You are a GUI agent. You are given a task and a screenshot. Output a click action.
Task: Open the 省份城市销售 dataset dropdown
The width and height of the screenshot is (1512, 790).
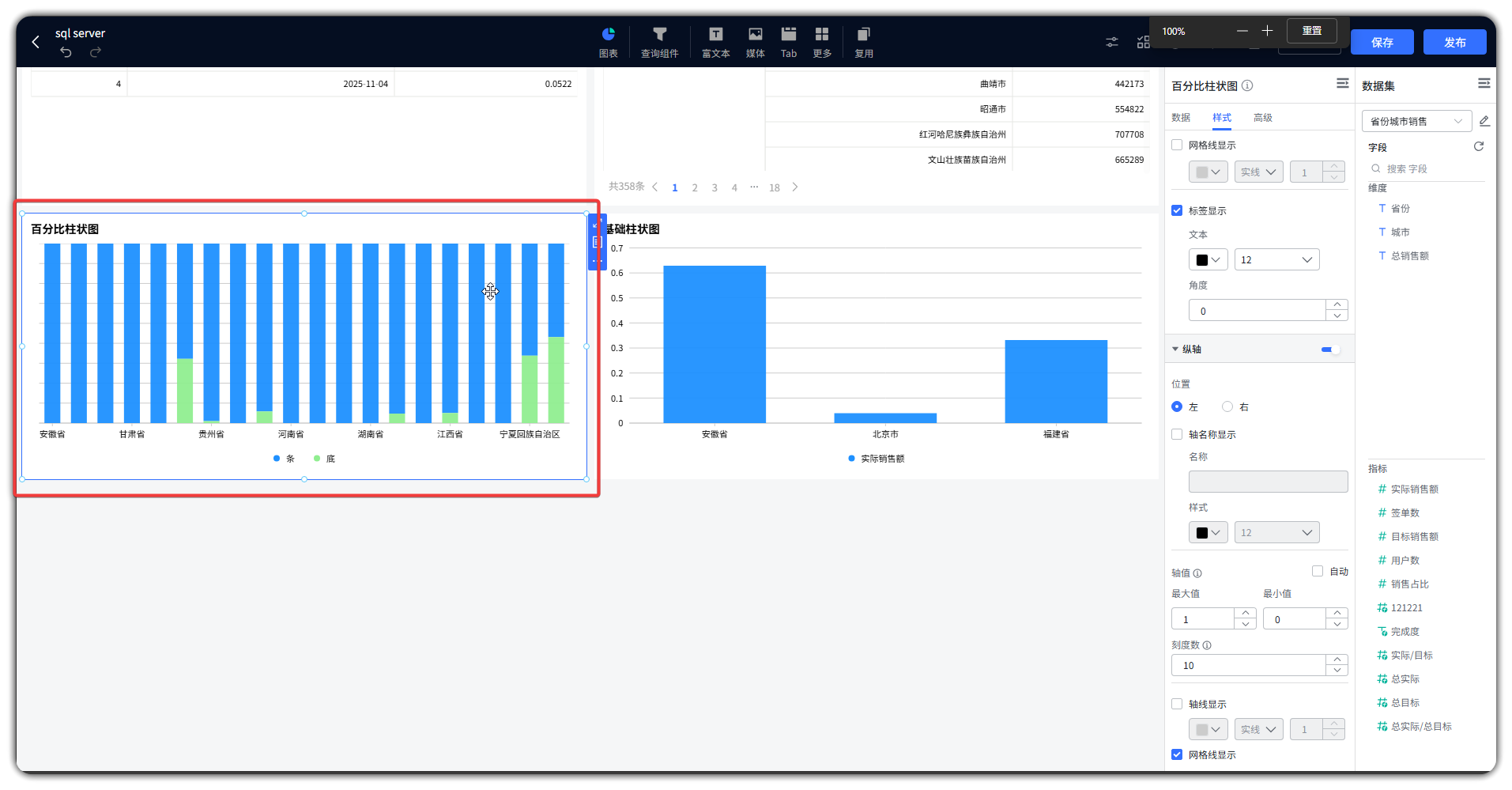pos(1416,121)
